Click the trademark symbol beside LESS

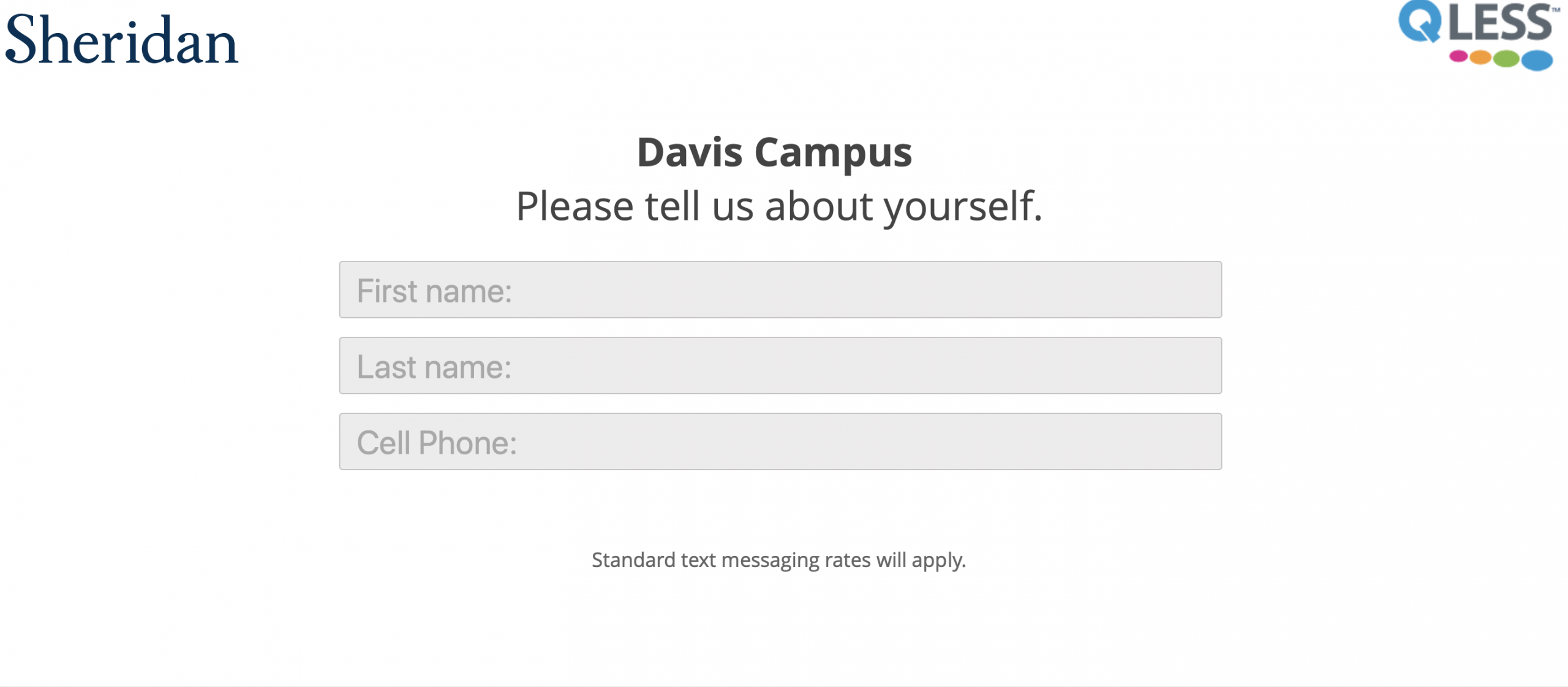tap(1556, 10)
